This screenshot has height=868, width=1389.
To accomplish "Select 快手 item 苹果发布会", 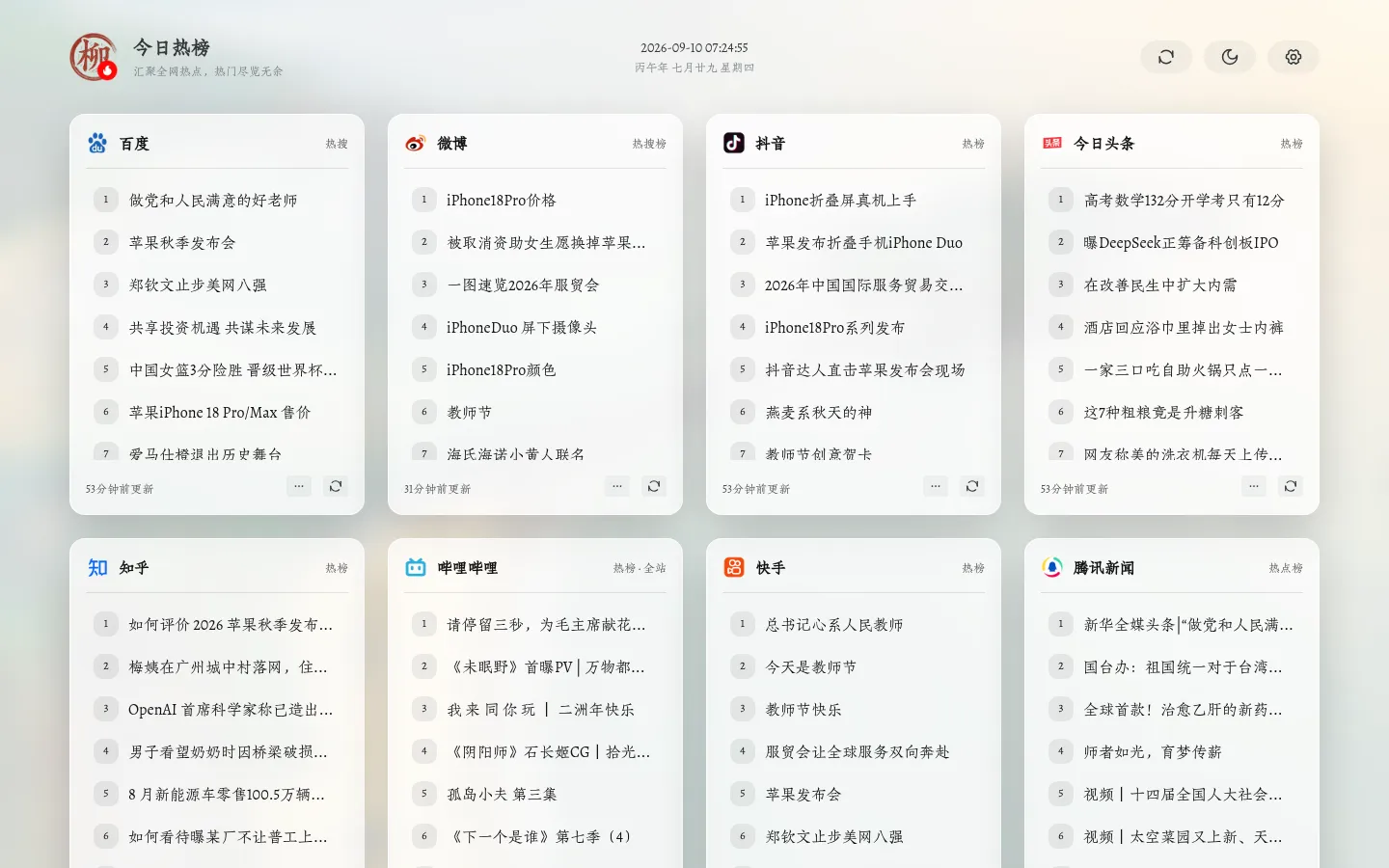I will [x=803, y=794].
